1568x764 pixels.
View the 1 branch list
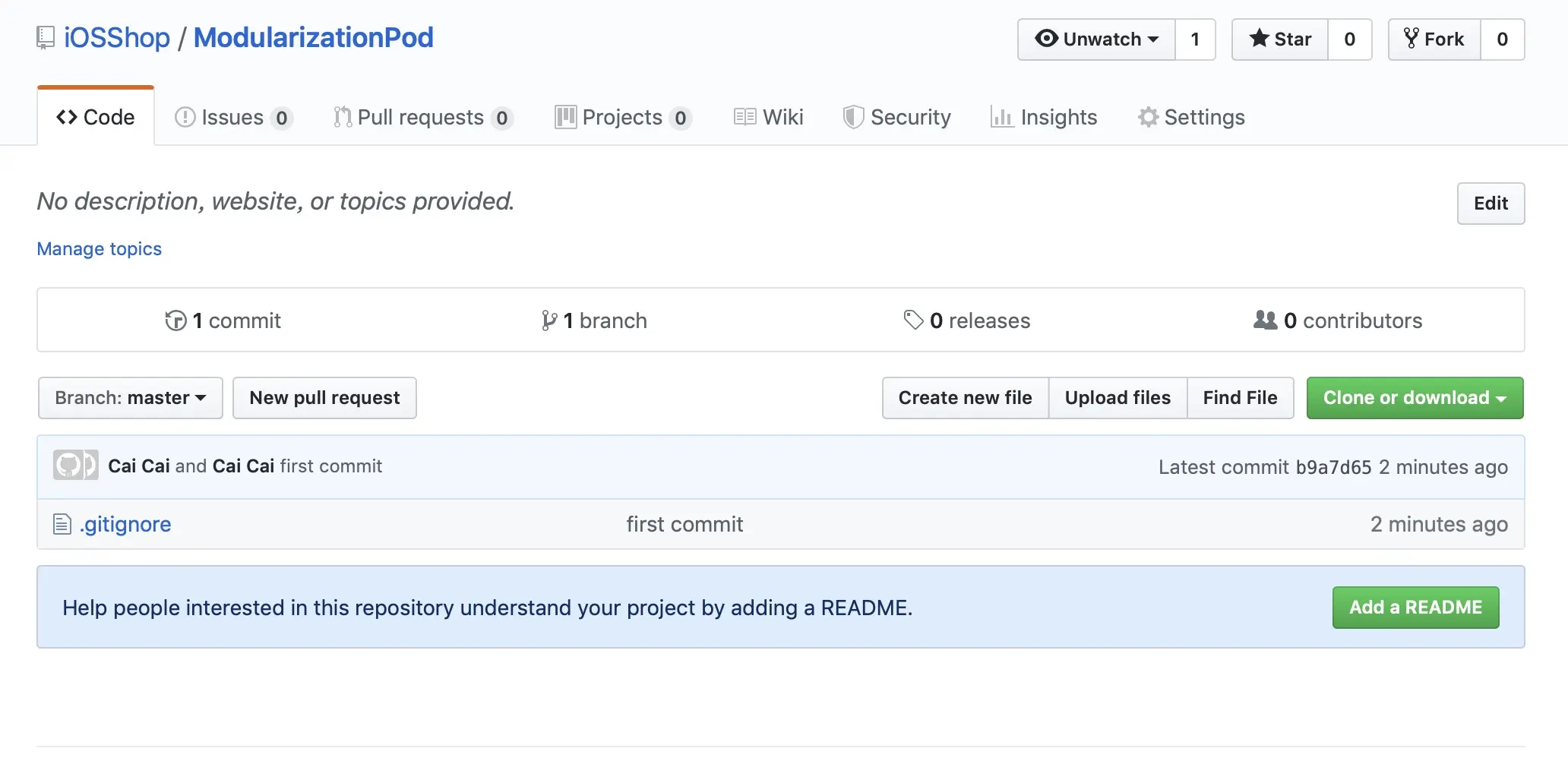(x=594, y=320)
